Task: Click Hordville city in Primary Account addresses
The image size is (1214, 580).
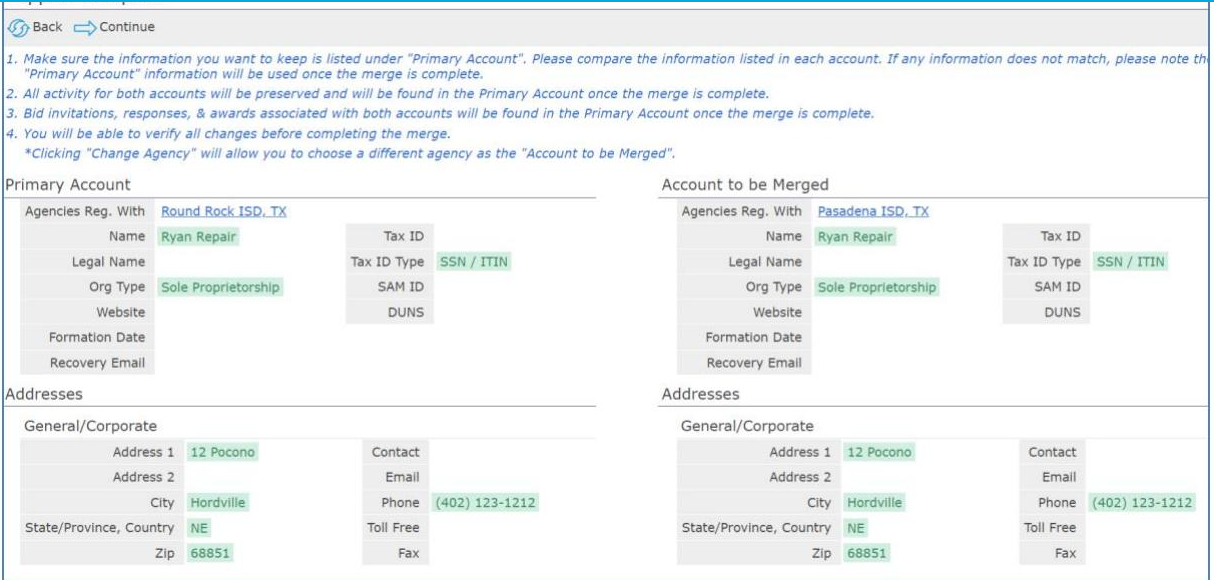Action: pos(219,503)
